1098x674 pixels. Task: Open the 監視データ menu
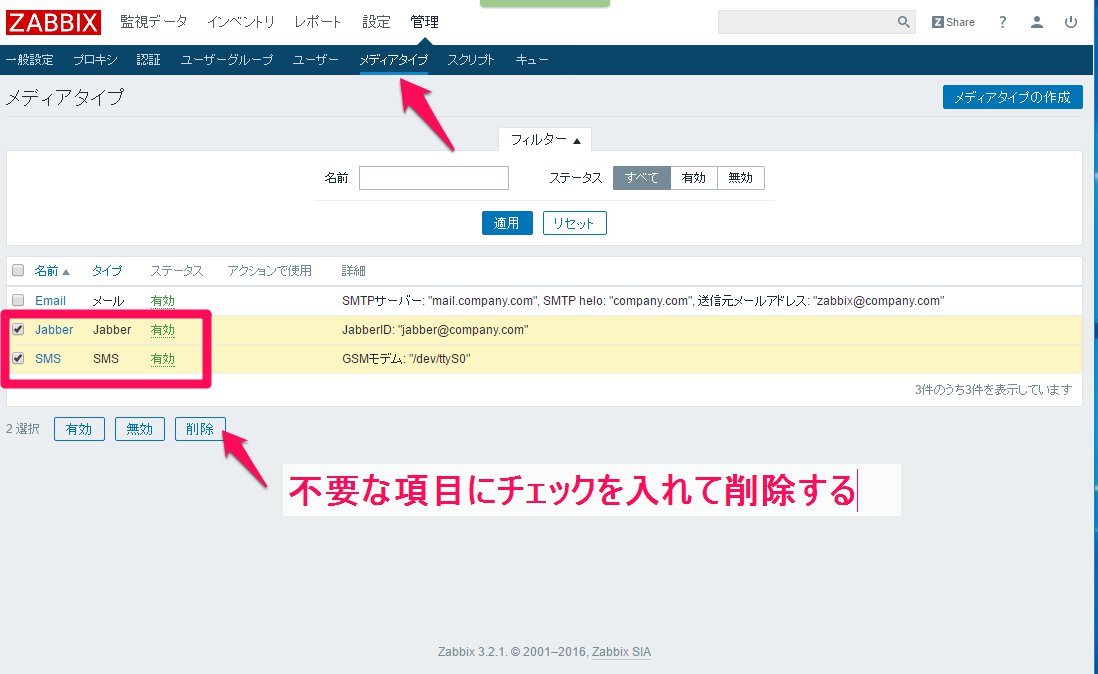point(153,22)
